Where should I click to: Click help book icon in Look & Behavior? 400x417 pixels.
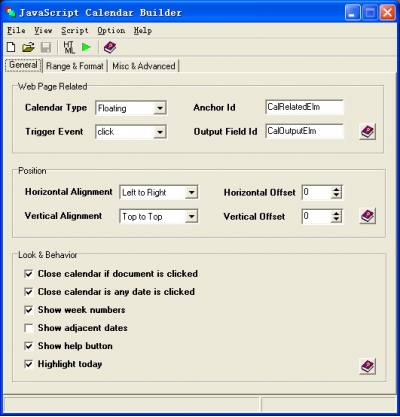(x=368, y=366)
